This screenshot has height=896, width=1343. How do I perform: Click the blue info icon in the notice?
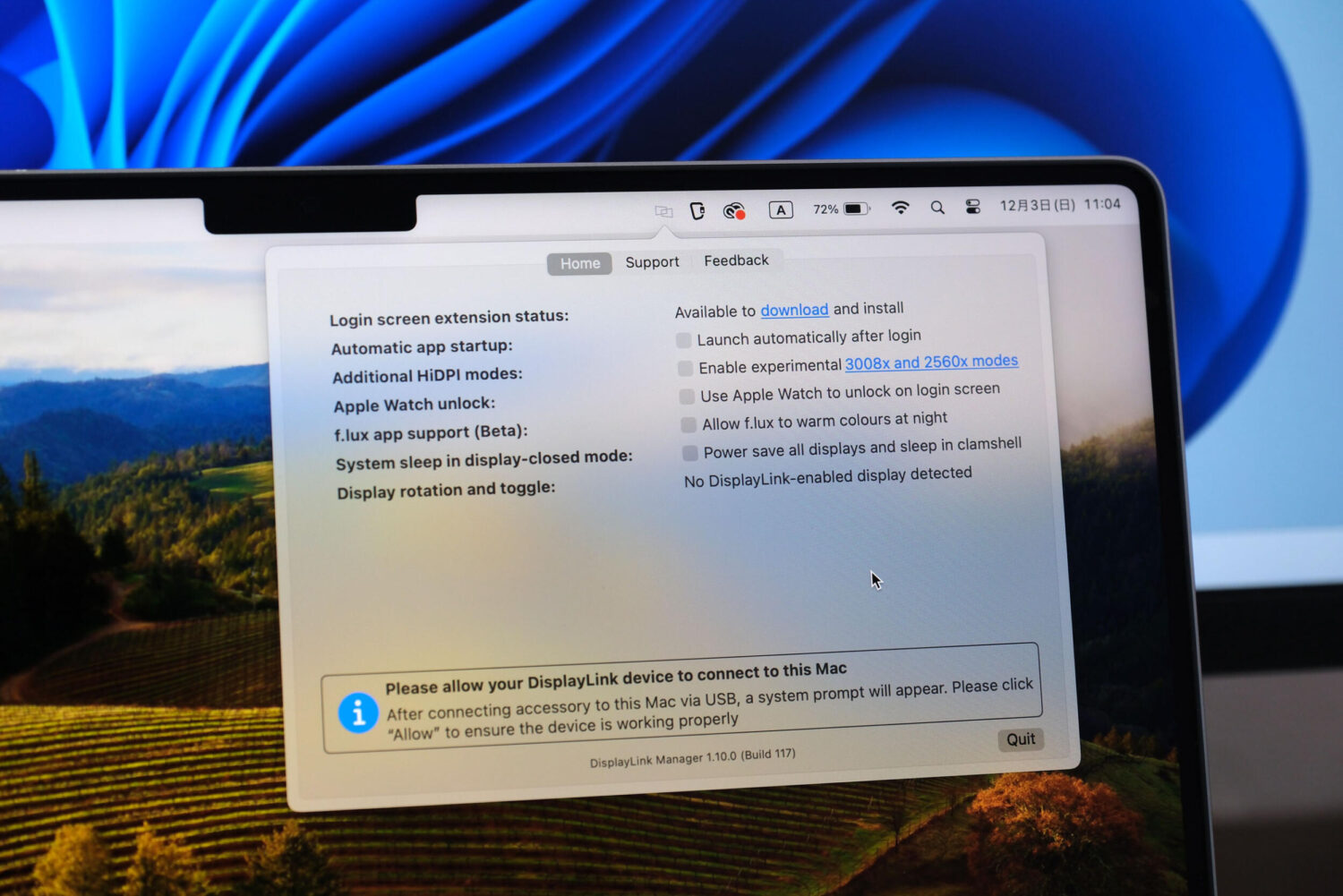click(358, 713)
